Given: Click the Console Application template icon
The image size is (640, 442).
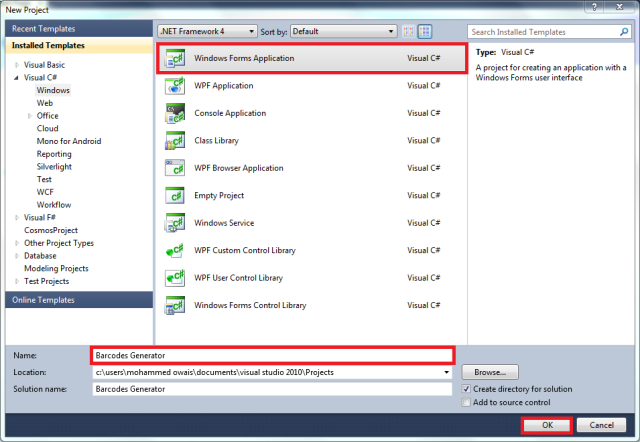Looking at the screenshot, I should (175, 113).
